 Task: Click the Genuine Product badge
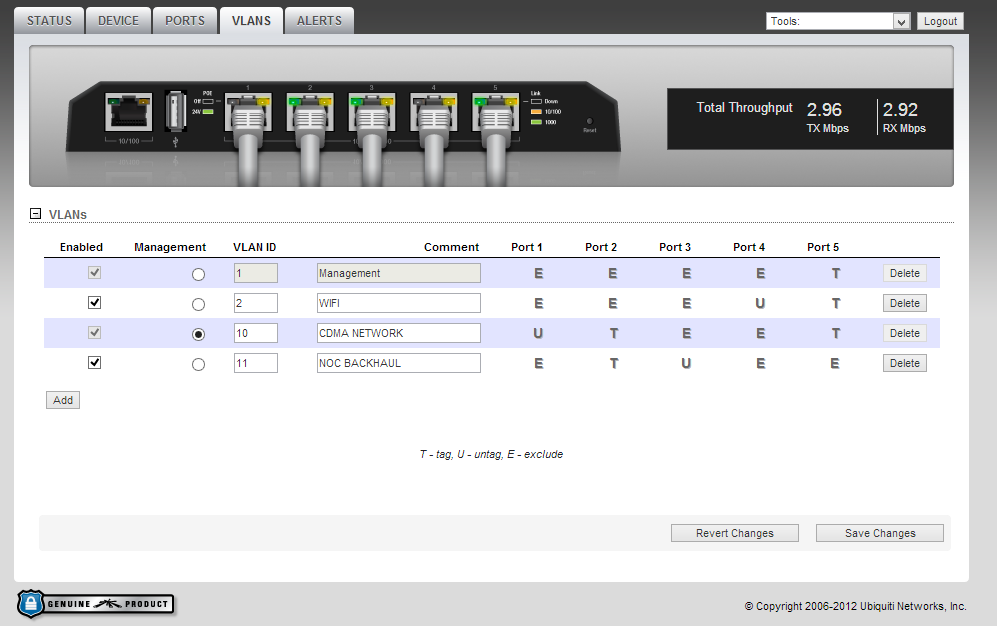tap(95, 604)
